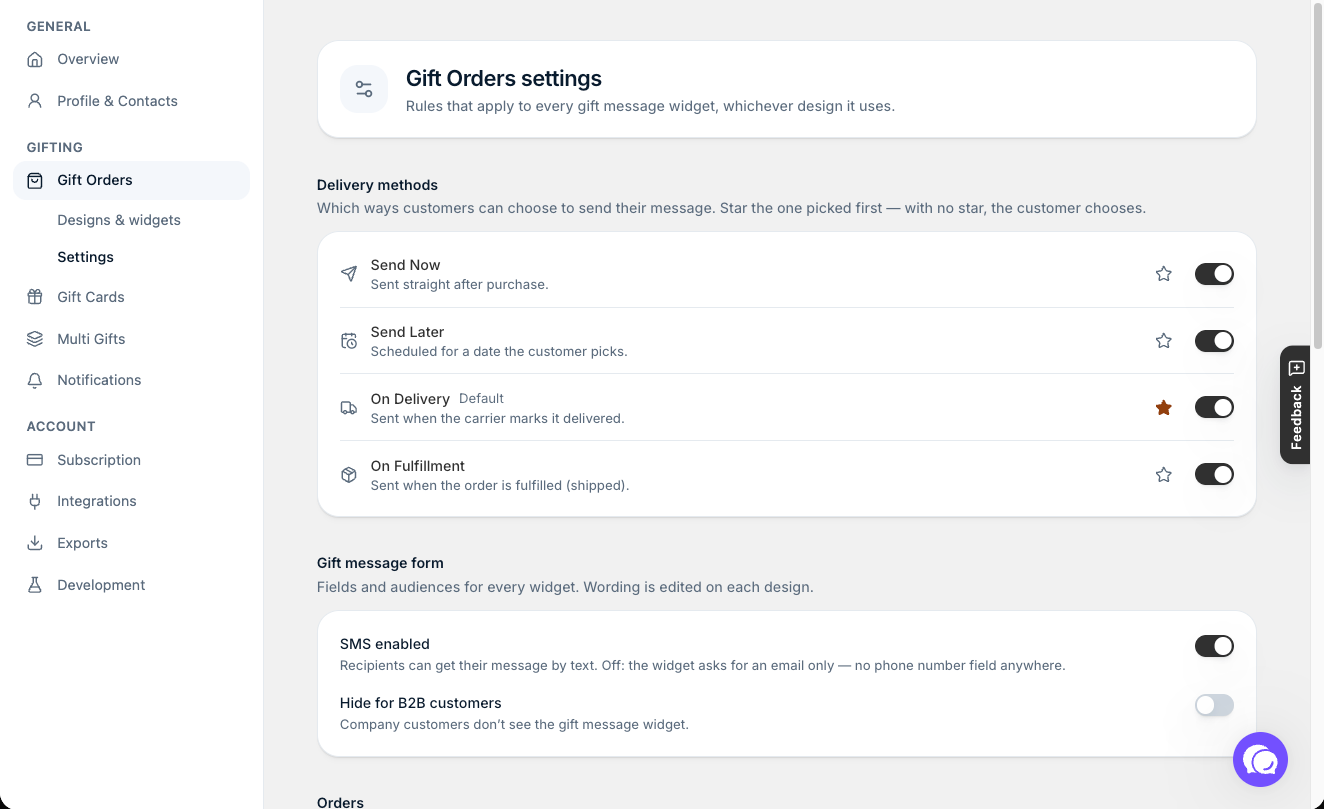Click the Send Later row title
Viewport: 1324px width, 809px height.
pos(407,332)
